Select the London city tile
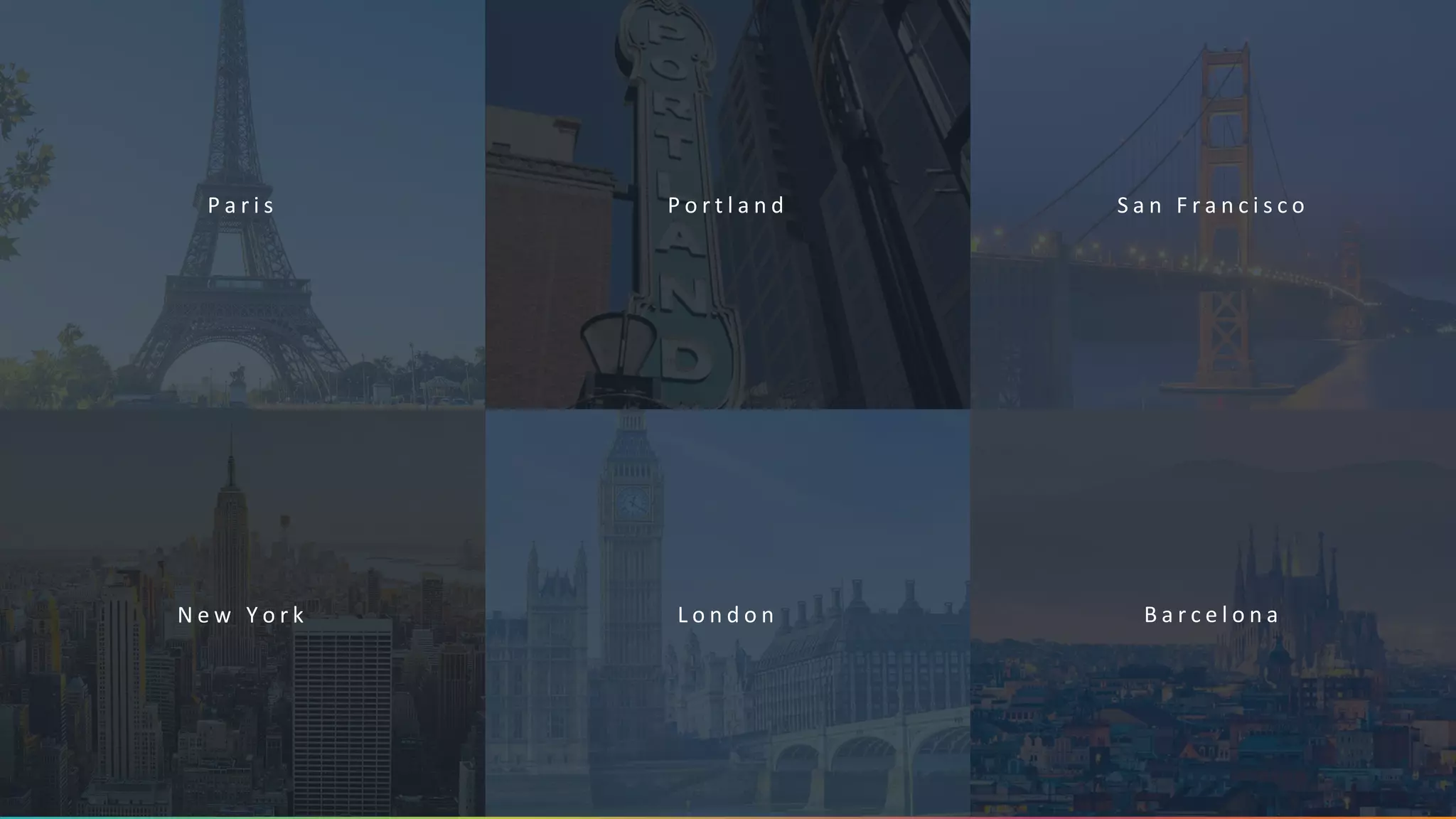The image size is (1456, 819). point(727,613)
